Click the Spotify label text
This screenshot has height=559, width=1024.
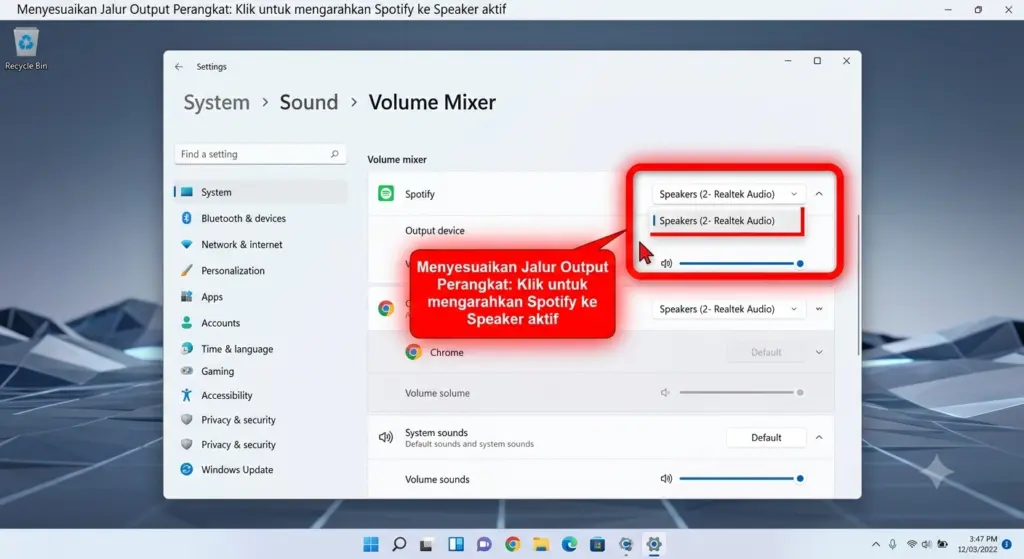[419, 194]
